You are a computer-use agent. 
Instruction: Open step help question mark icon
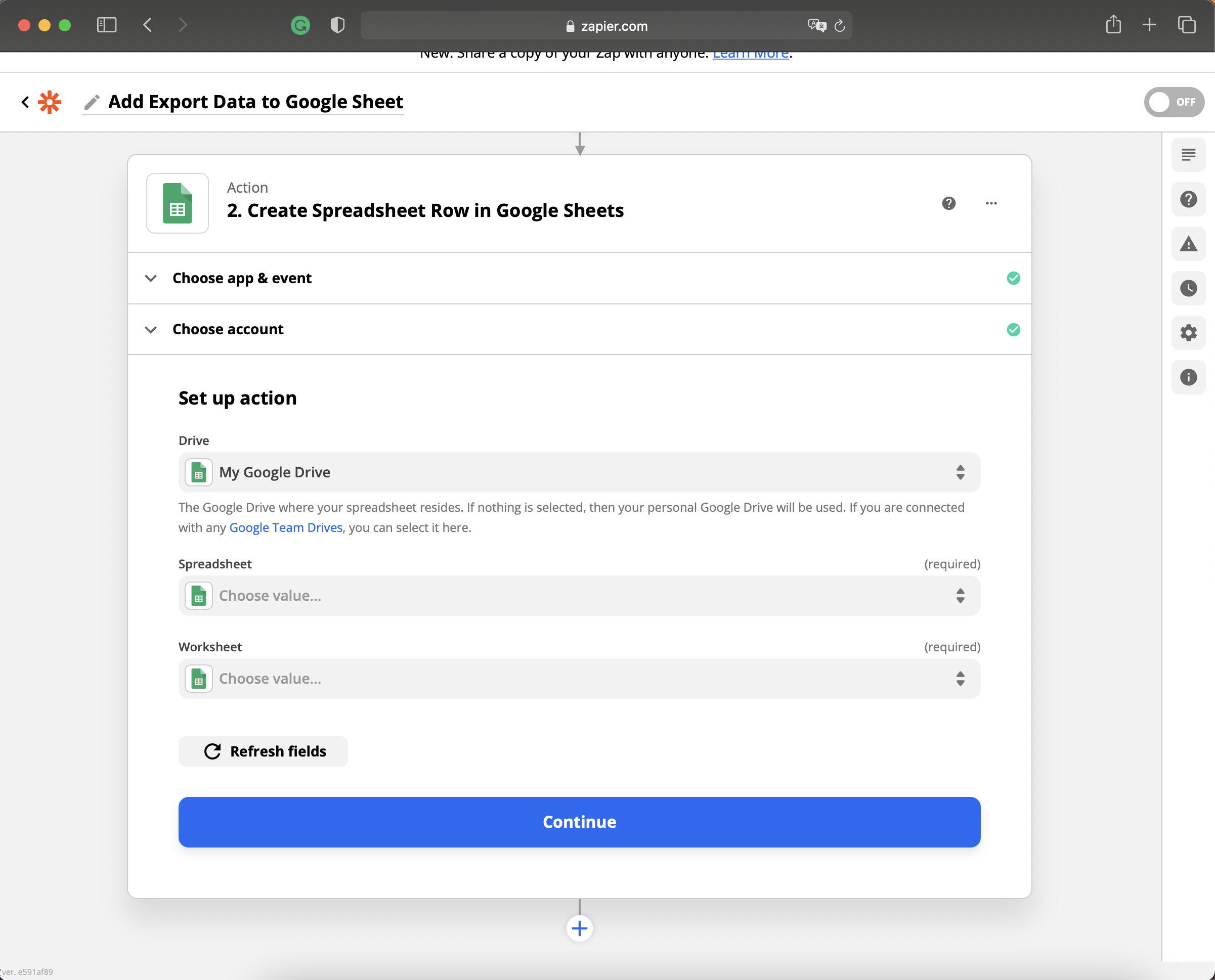coord(948,203)
